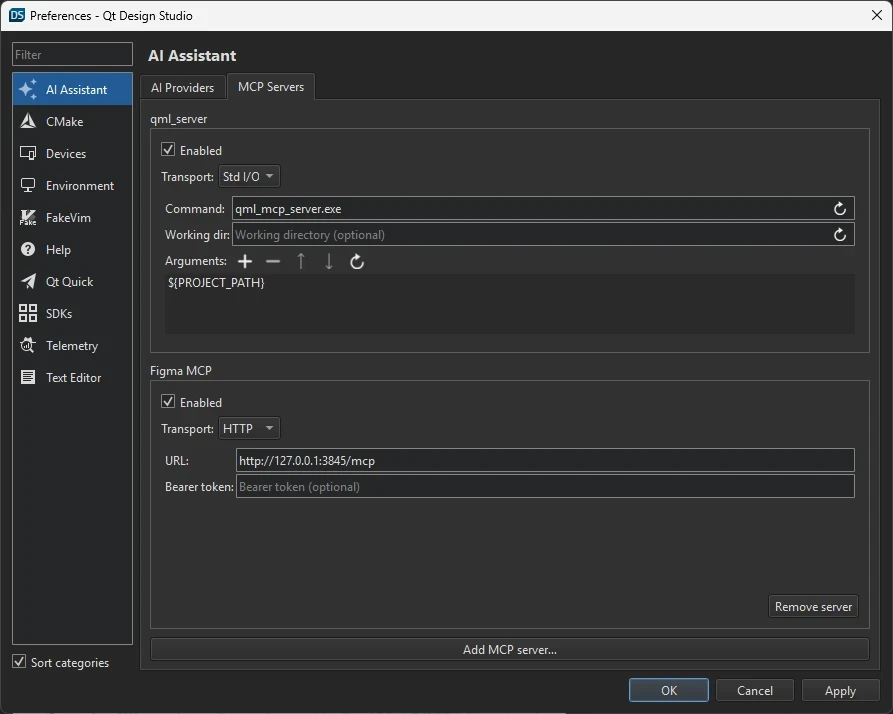Uncheck Sort categories at bottom left
Screen dimensions: 893x714
pos(17,662)
